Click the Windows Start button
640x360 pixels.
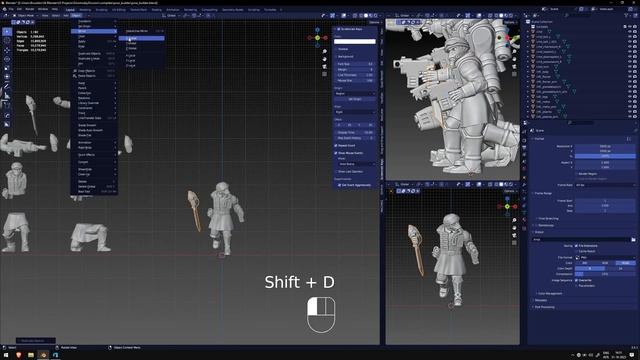pyautogui.click(x=6, y=355)
